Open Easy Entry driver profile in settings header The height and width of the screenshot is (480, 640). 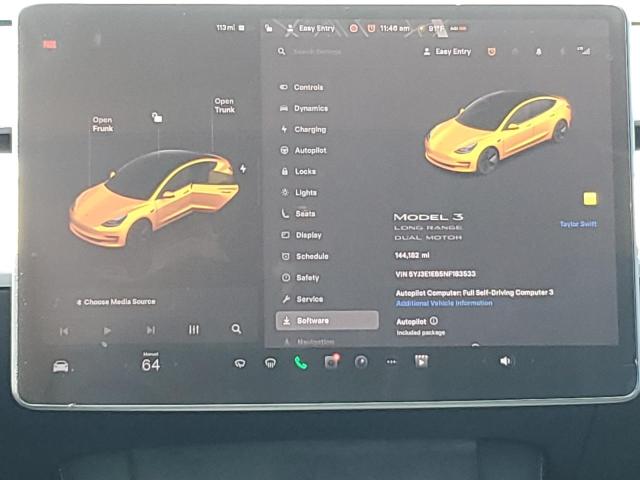(448, 51)
